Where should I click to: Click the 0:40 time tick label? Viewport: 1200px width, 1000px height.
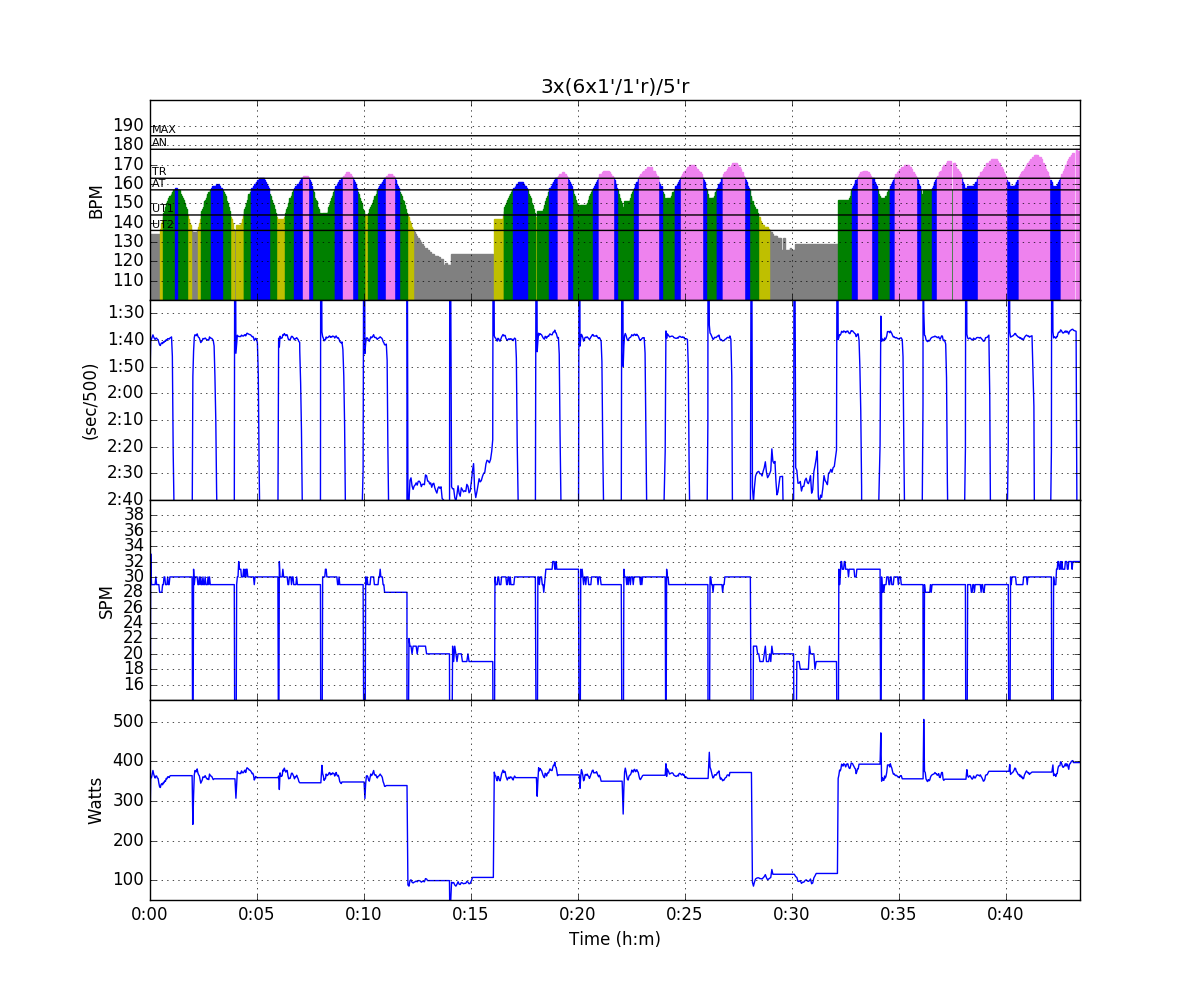tap(1005, 913)
